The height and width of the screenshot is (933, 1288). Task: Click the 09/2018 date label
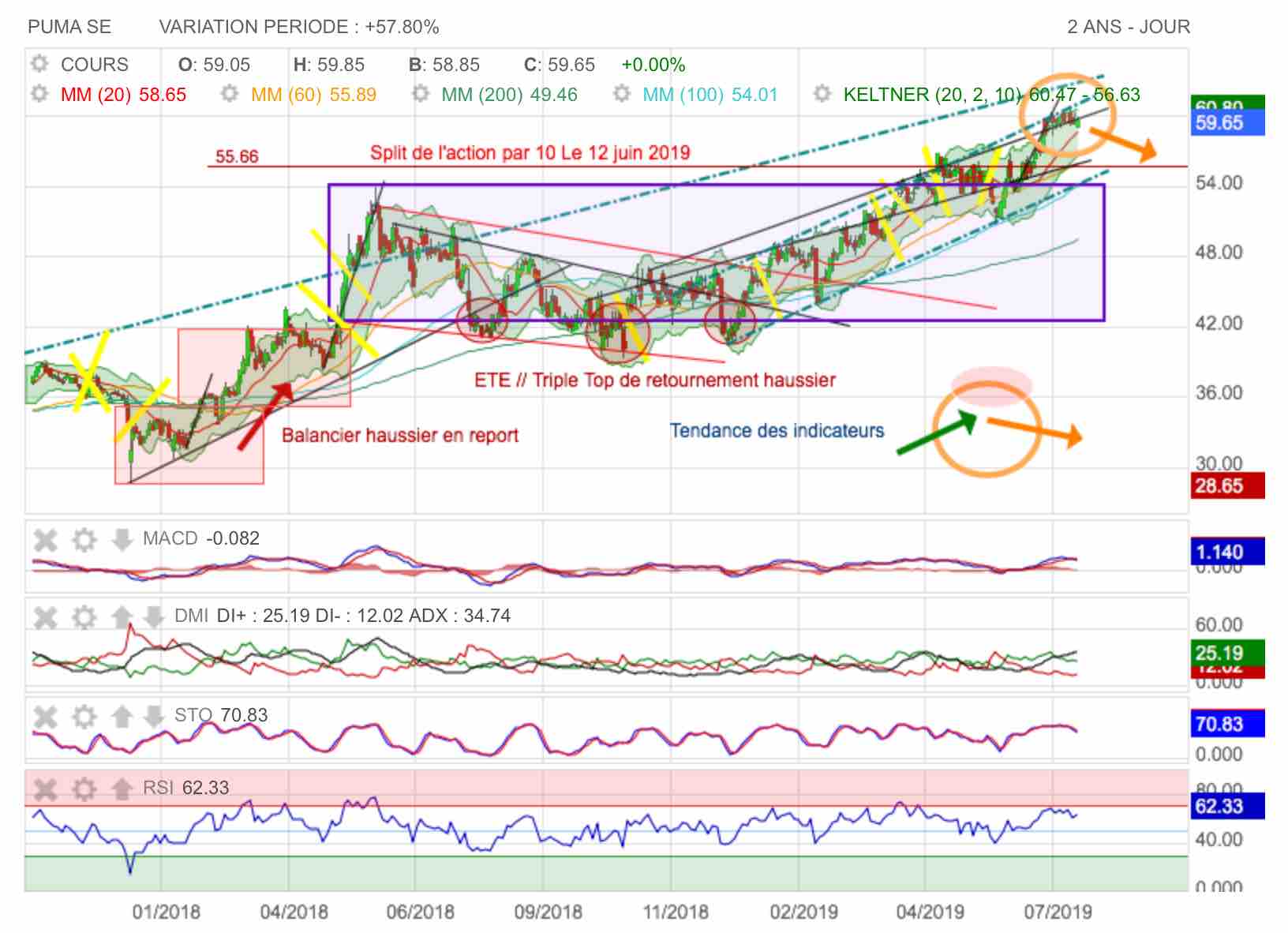548,912
